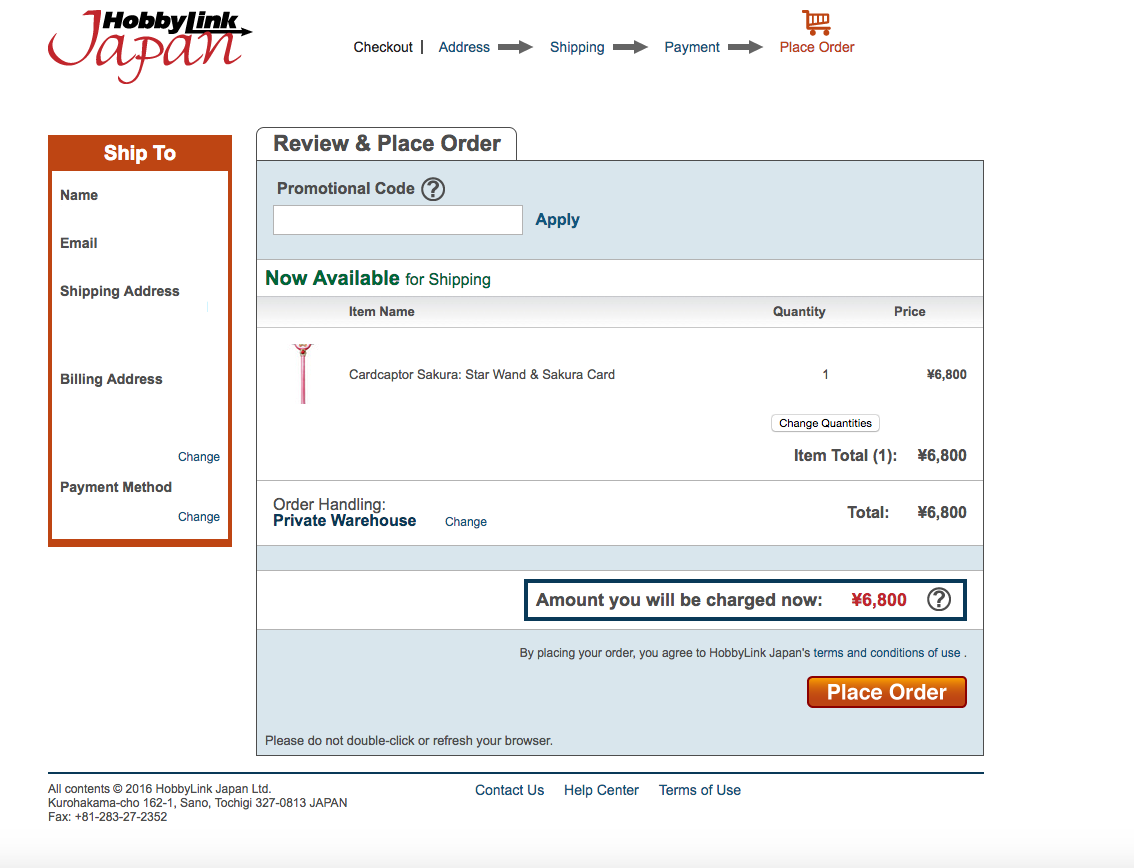Screen dimensions: 1134x868
Task: Open the Contact Us footer link
Action: coord(510,791)
